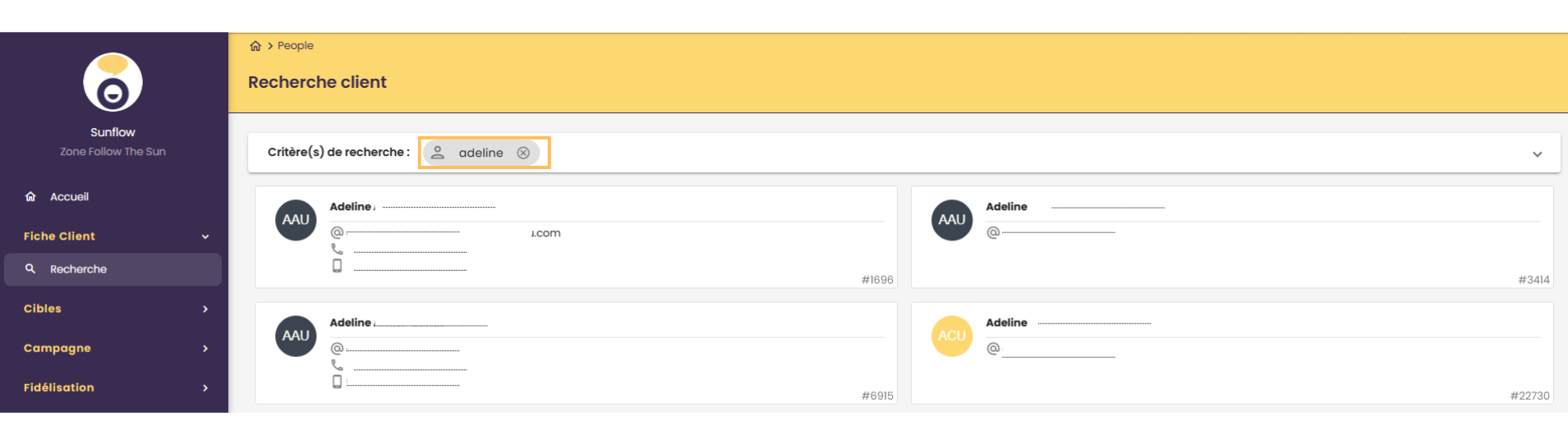Click the client number #3414

1534,280
